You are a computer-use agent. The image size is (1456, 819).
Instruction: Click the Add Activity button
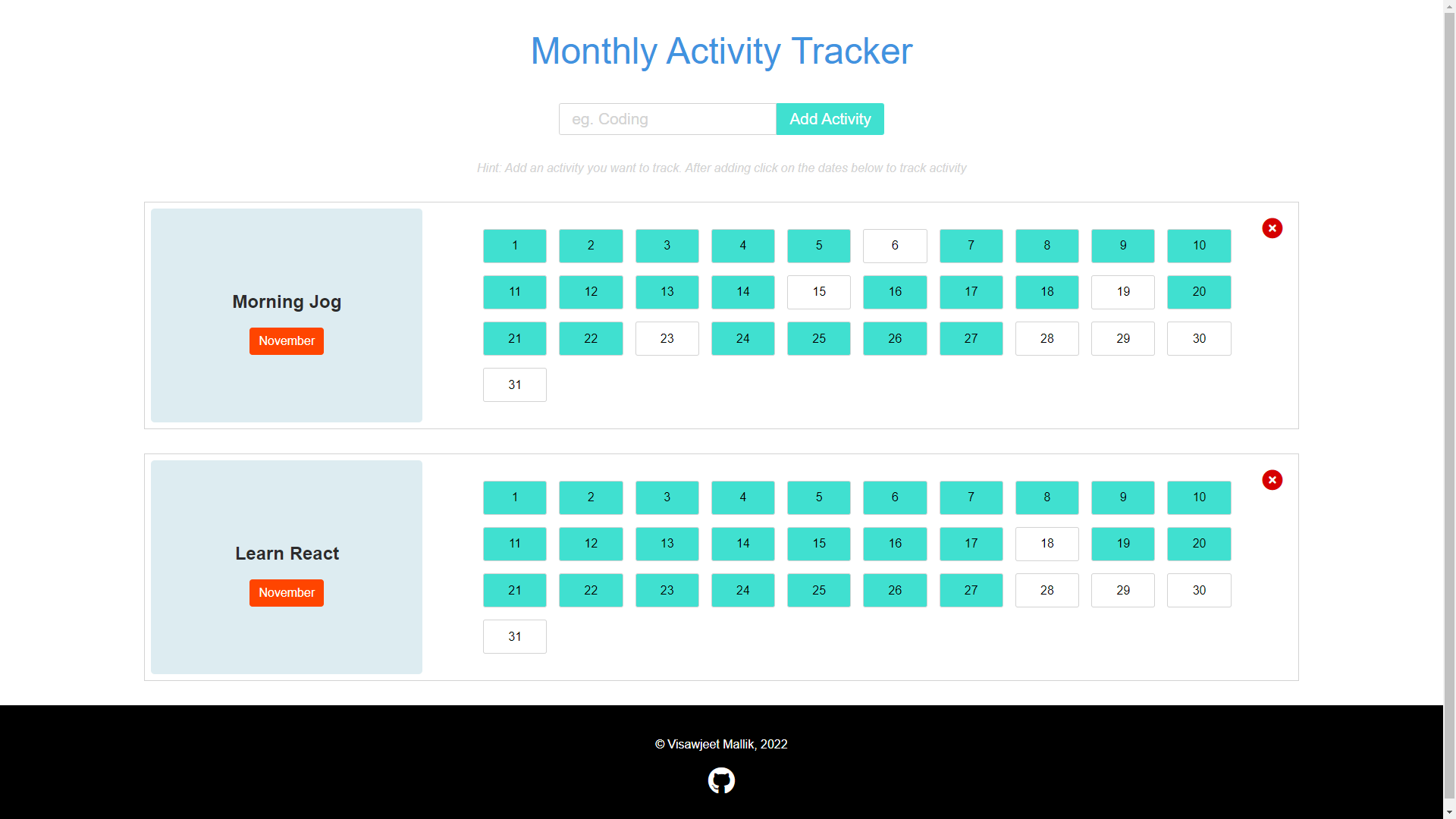[830, 119]
